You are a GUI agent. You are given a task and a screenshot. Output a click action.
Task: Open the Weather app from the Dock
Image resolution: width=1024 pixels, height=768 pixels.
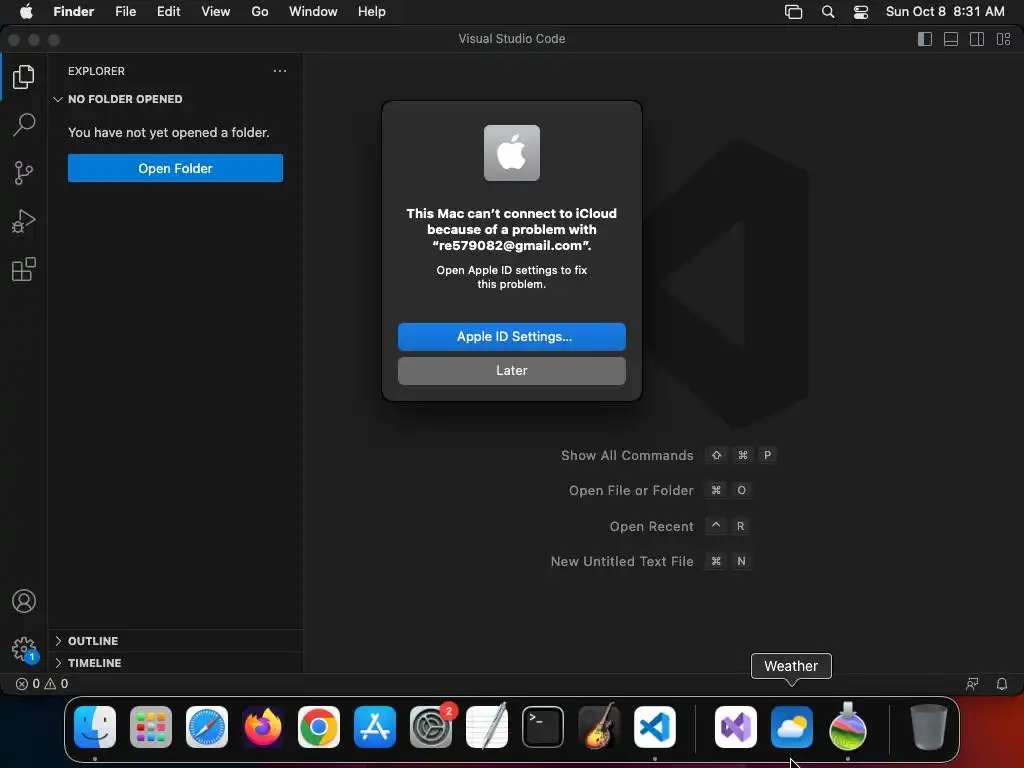point(792,727)
